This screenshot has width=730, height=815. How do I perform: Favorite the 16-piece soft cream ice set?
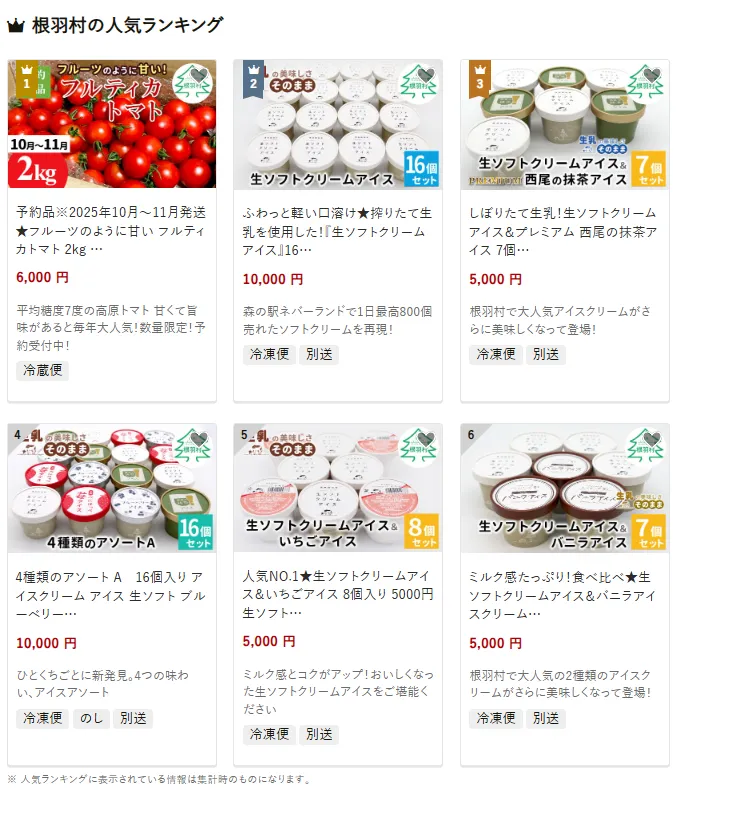click(427, 74)
